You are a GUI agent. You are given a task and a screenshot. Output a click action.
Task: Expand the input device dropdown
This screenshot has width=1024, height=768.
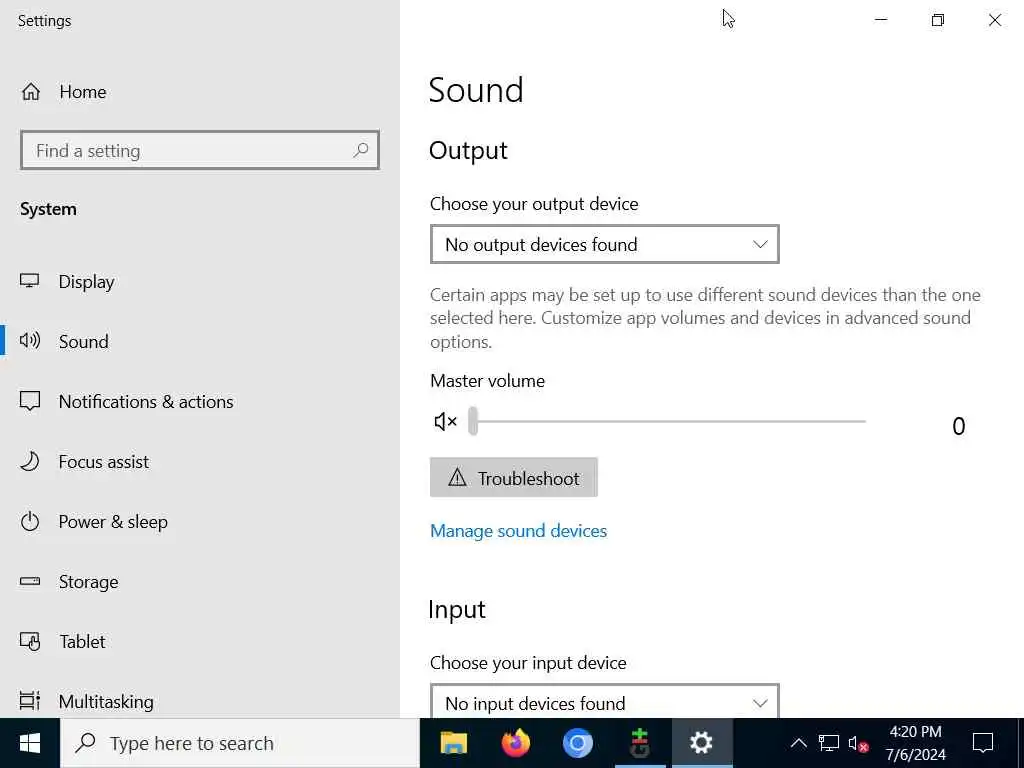coord(605,702)
